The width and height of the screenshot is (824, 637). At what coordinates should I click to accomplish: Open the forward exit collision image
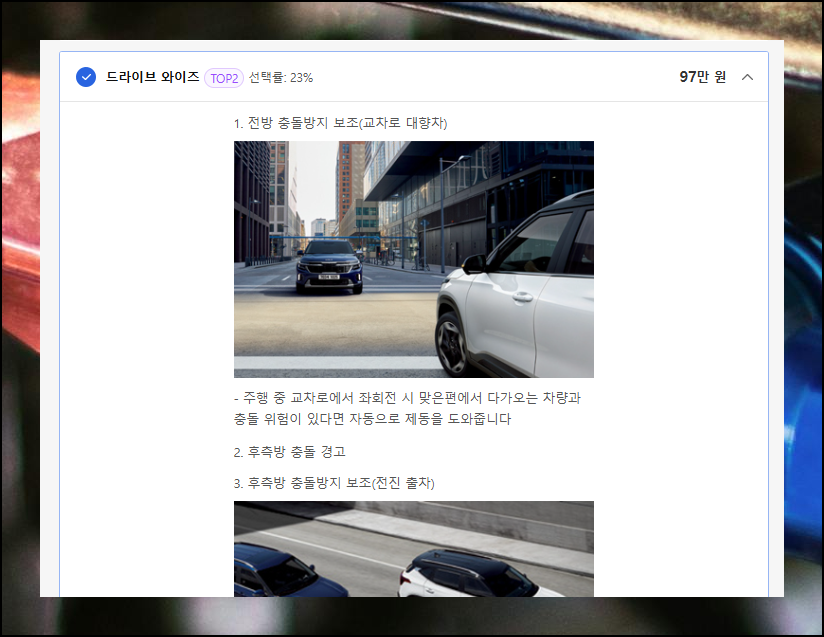coord(414,549)
